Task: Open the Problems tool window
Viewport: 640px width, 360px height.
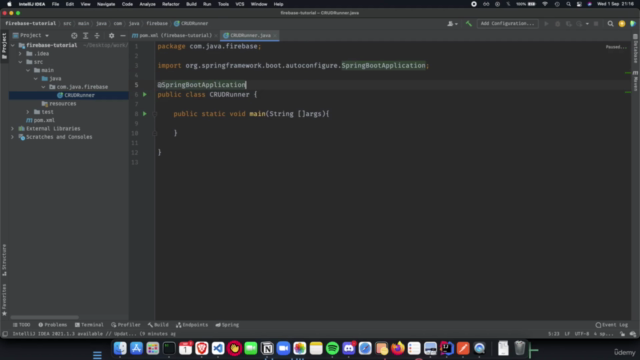Action: click(53, 325)
